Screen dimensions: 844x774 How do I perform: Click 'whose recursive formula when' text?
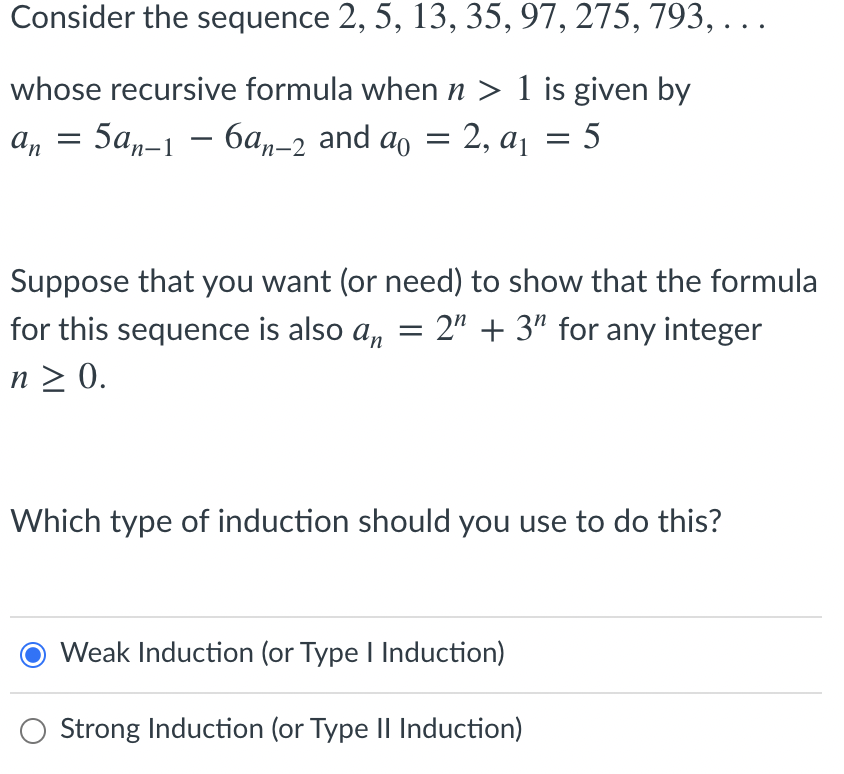pyautogui.click(x=224, y=90)
